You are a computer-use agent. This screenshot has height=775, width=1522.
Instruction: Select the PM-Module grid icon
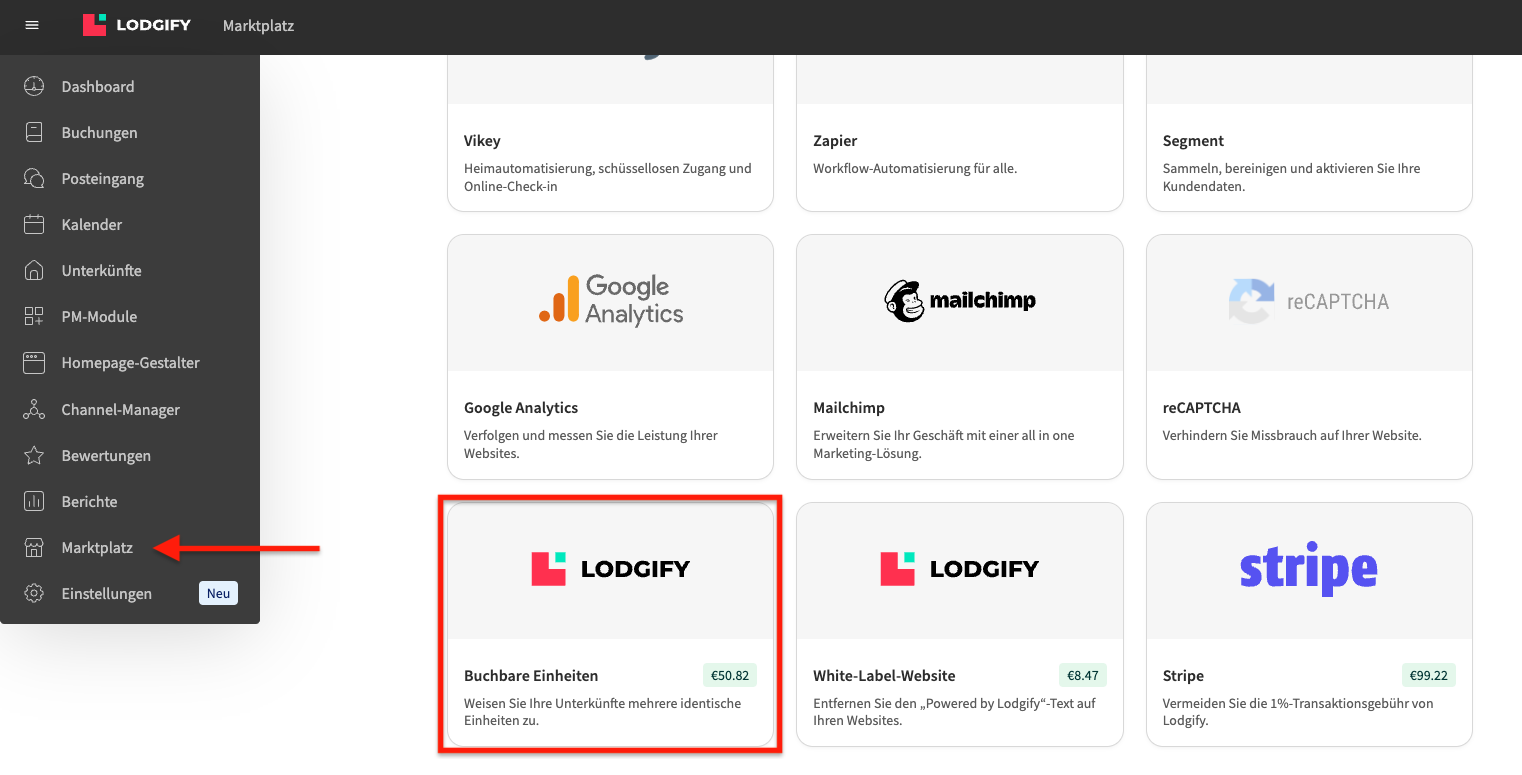pos(34,316)
